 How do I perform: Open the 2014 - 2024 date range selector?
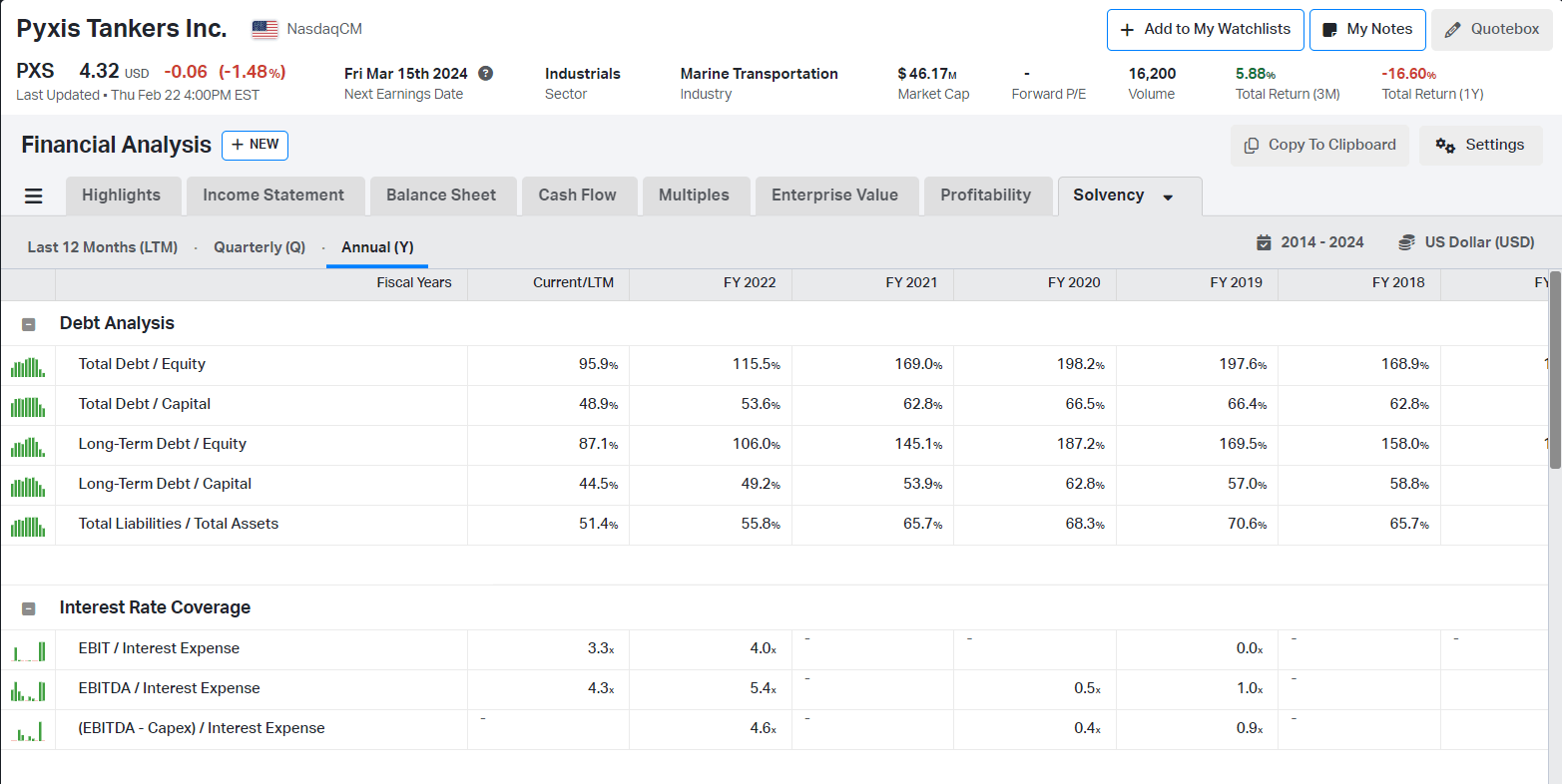point(1309,242)
